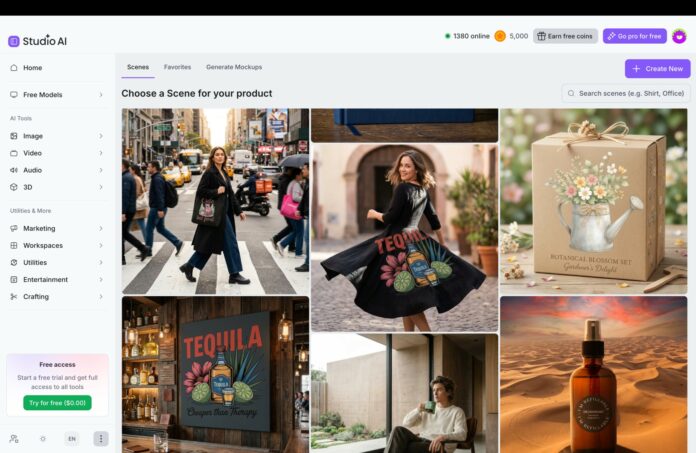Image resolution: width=696 pixels, height=453 pixels.
Task: Click Go pro for free button
Action: point(635,36)
